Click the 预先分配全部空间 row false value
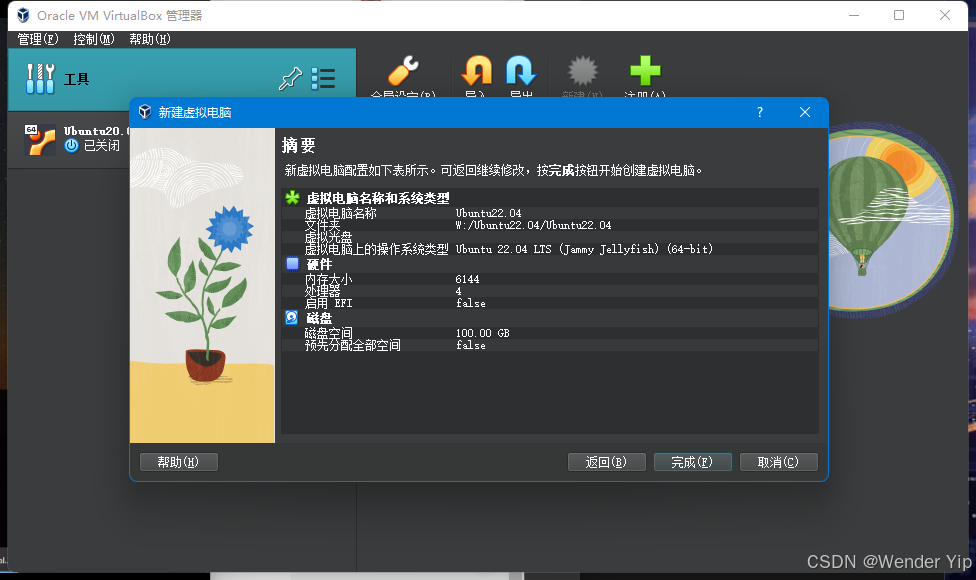Image resolution: width=976 pixels, height=580 pixels. coord(471,345)
